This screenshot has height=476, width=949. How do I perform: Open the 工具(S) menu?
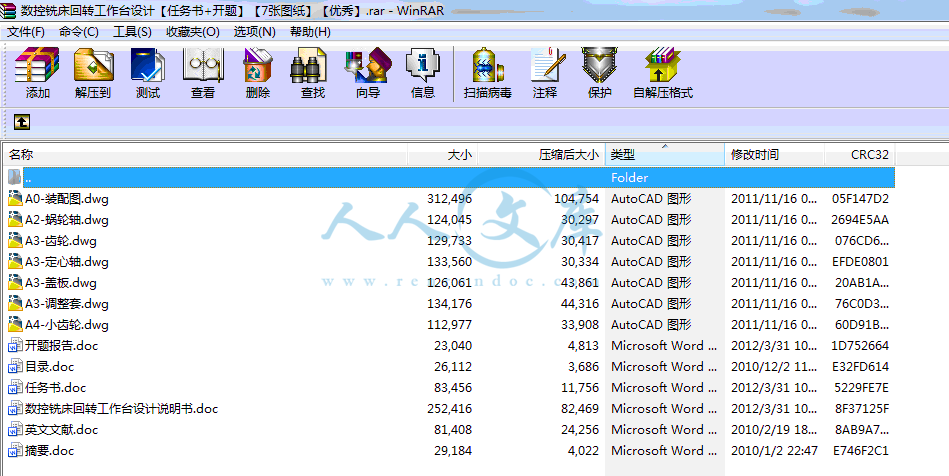132,31
